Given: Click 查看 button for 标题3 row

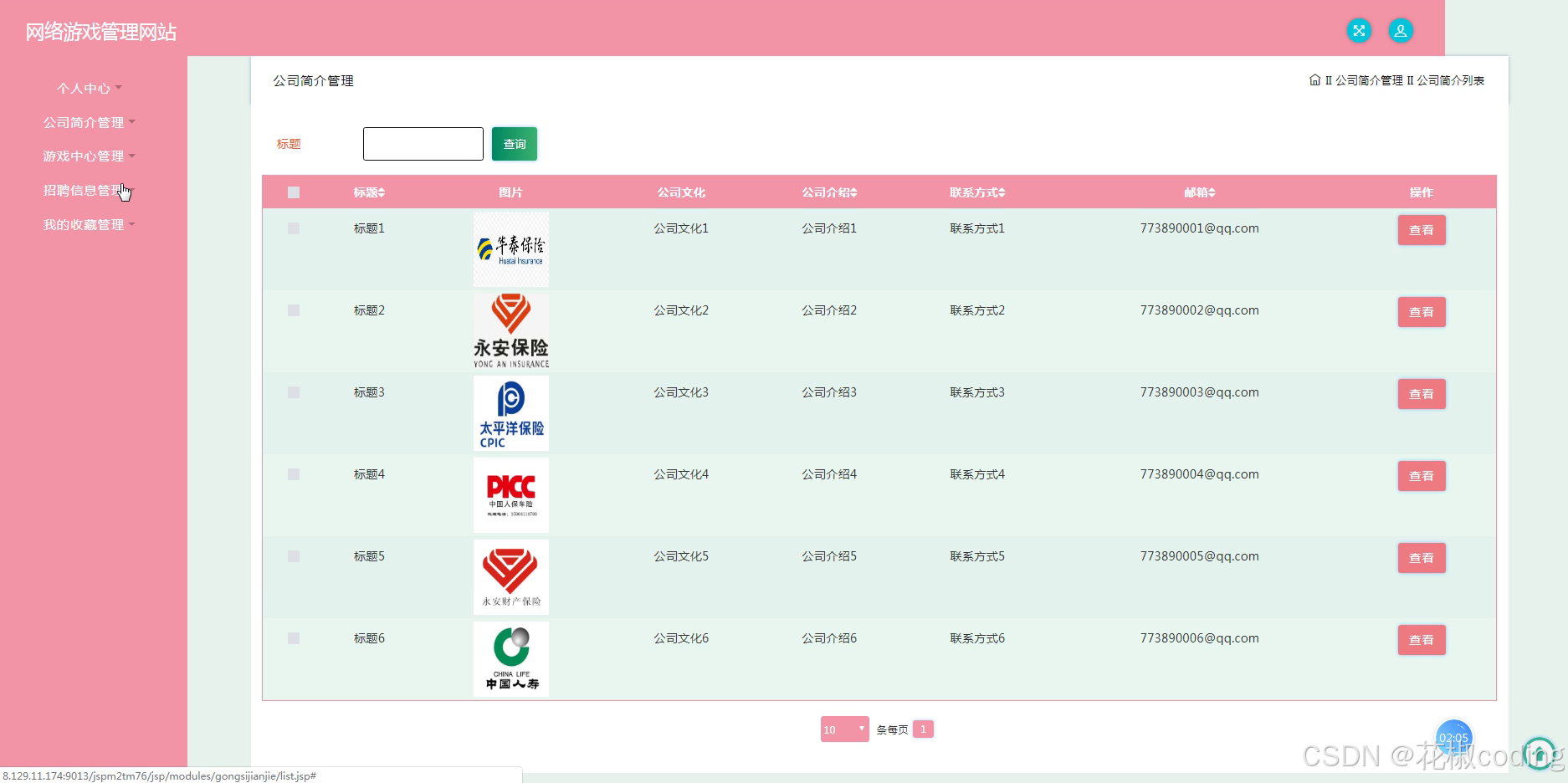Looking at the screenshot, I should pos(1421,394).
